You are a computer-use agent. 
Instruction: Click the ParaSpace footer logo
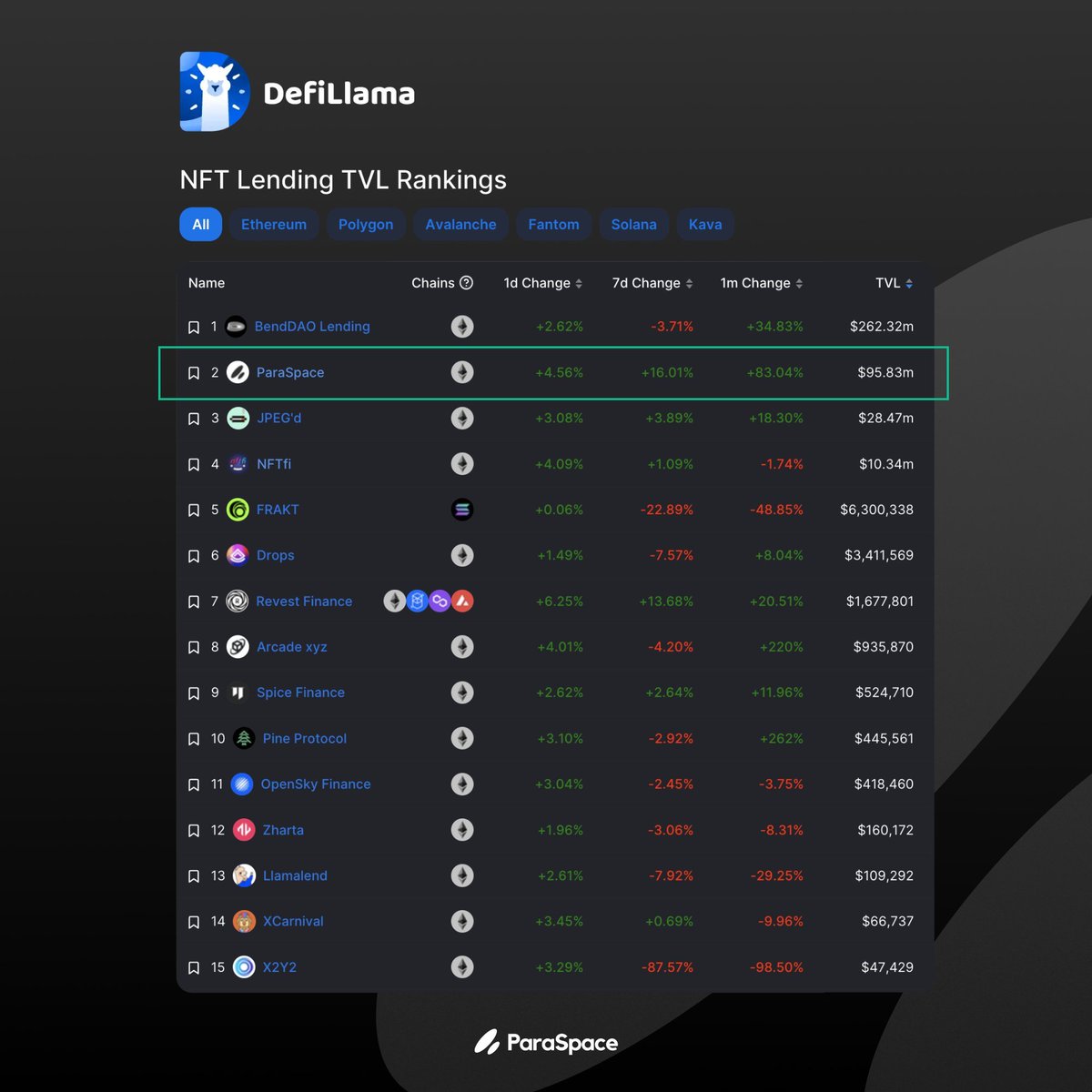click(546, 1043)
